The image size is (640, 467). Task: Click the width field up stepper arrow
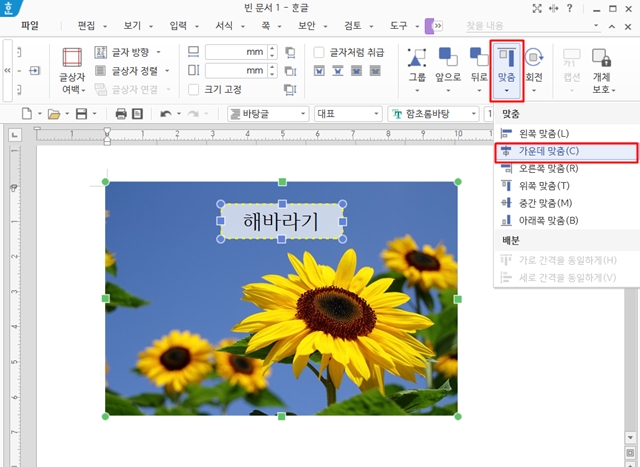tap(272, 49)
